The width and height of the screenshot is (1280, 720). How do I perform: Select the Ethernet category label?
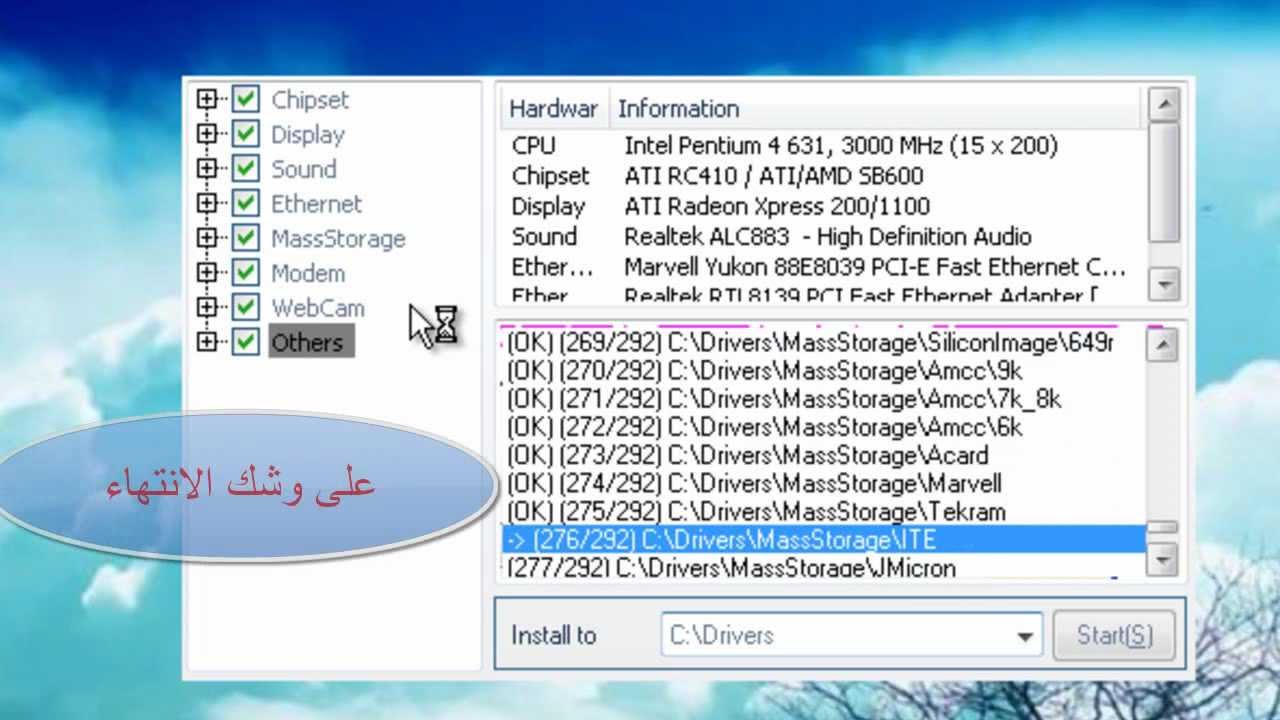point(316,204)
